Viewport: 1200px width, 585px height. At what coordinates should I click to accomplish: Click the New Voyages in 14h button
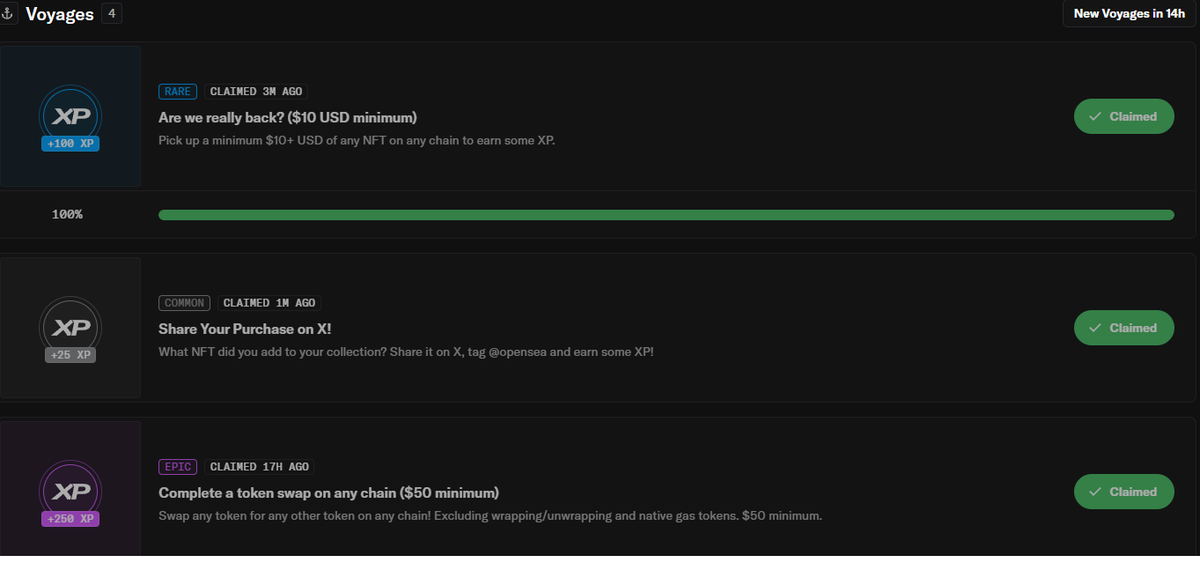tap(1129, 14)
